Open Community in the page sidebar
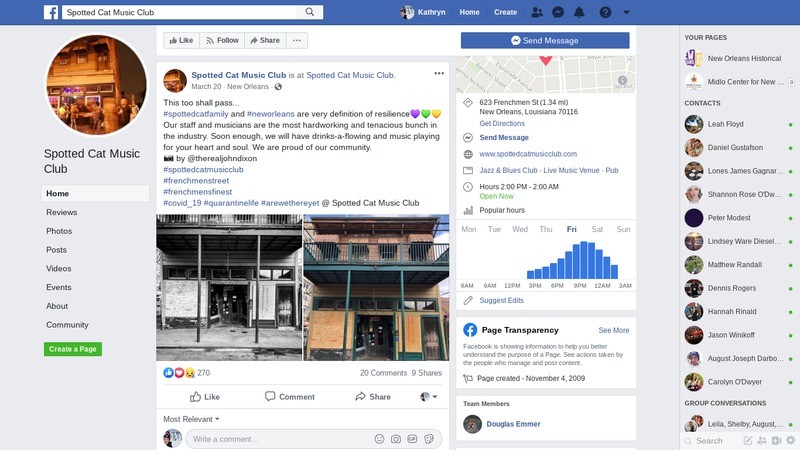Viewport: 800px width, 450px height. click(x=67, y=325)
